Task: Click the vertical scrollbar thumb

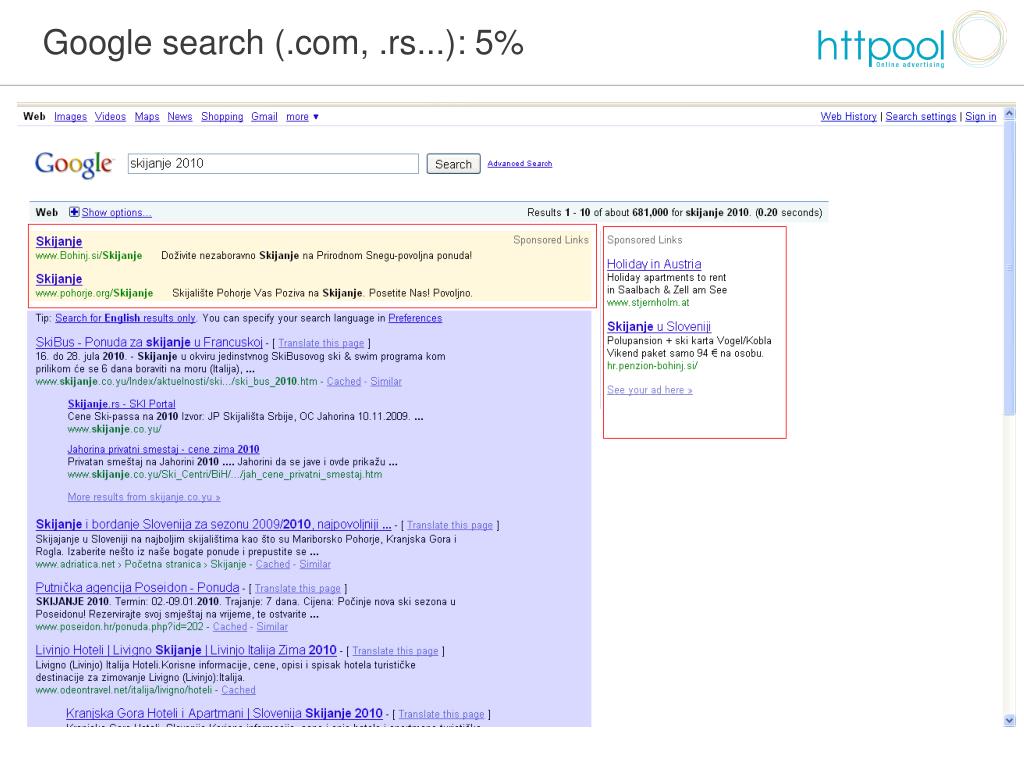Action: coord(1009,268)
